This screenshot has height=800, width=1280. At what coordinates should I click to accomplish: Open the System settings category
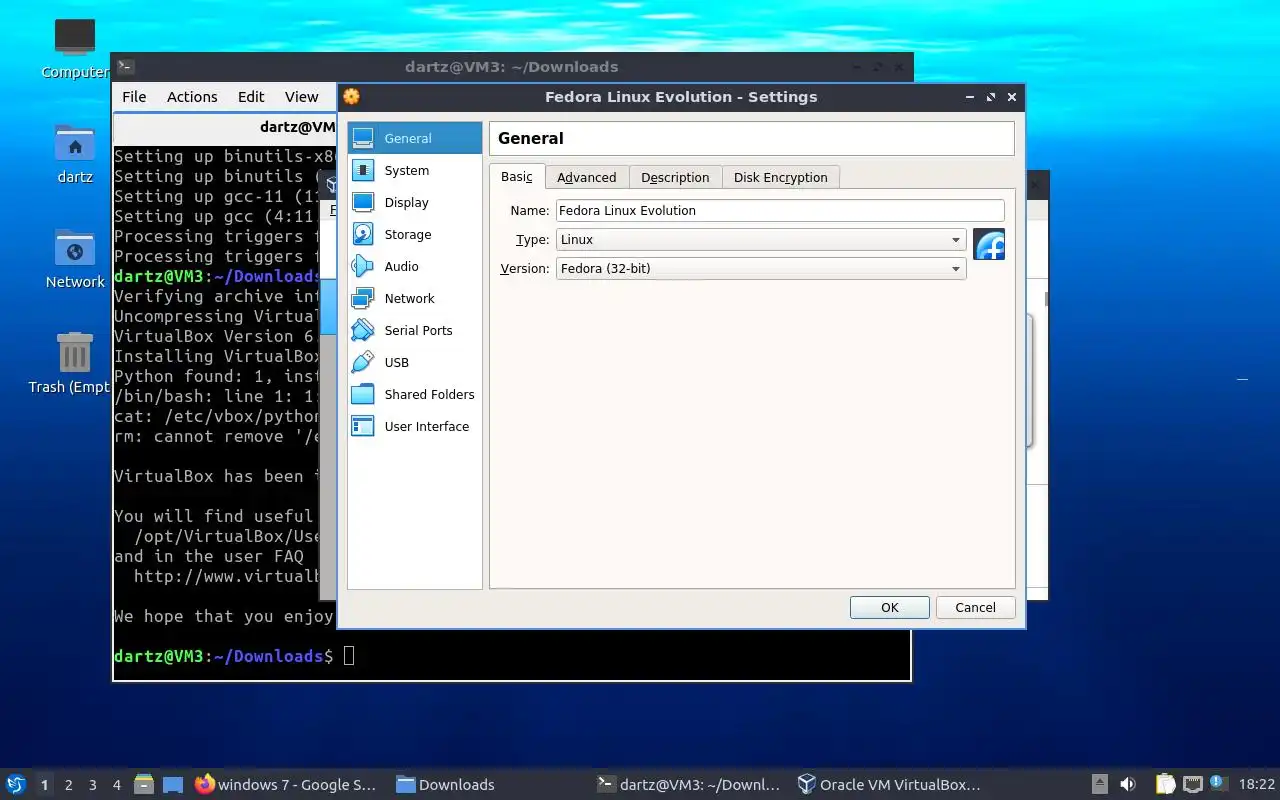(414, 171)
